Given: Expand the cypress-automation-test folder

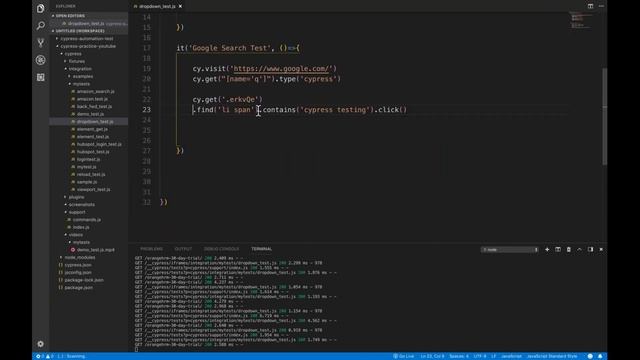Looking at the screenshot, I should click(x=87, y=39).
